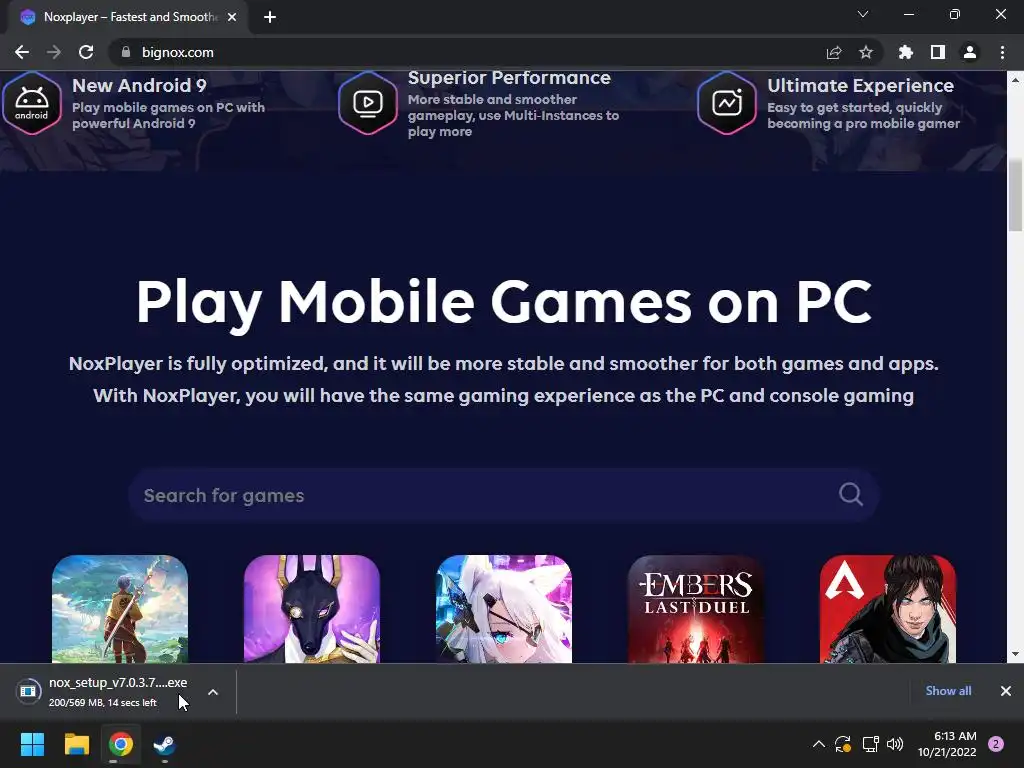Click Show all downloads
This screenshot has height=768, width=1024.
pyautogui.click(x=948, y=691)
